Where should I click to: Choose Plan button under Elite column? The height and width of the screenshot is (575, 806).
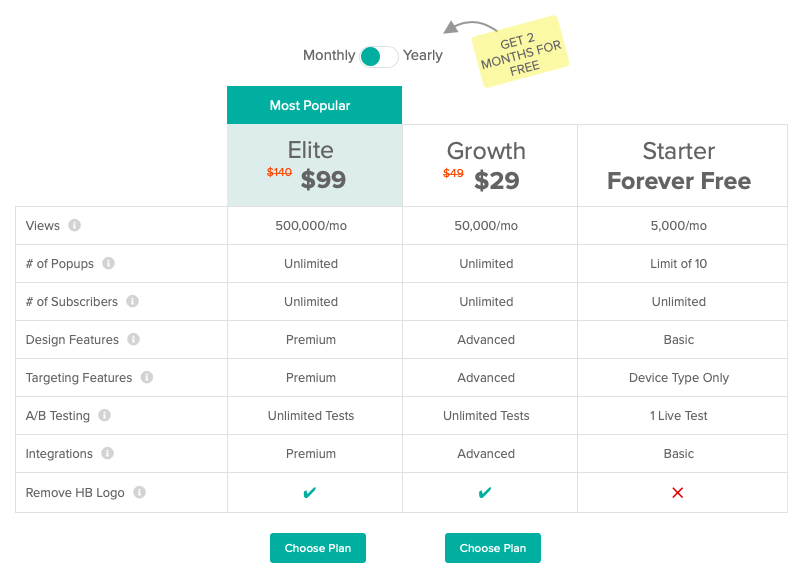click(x=318, y=548)
